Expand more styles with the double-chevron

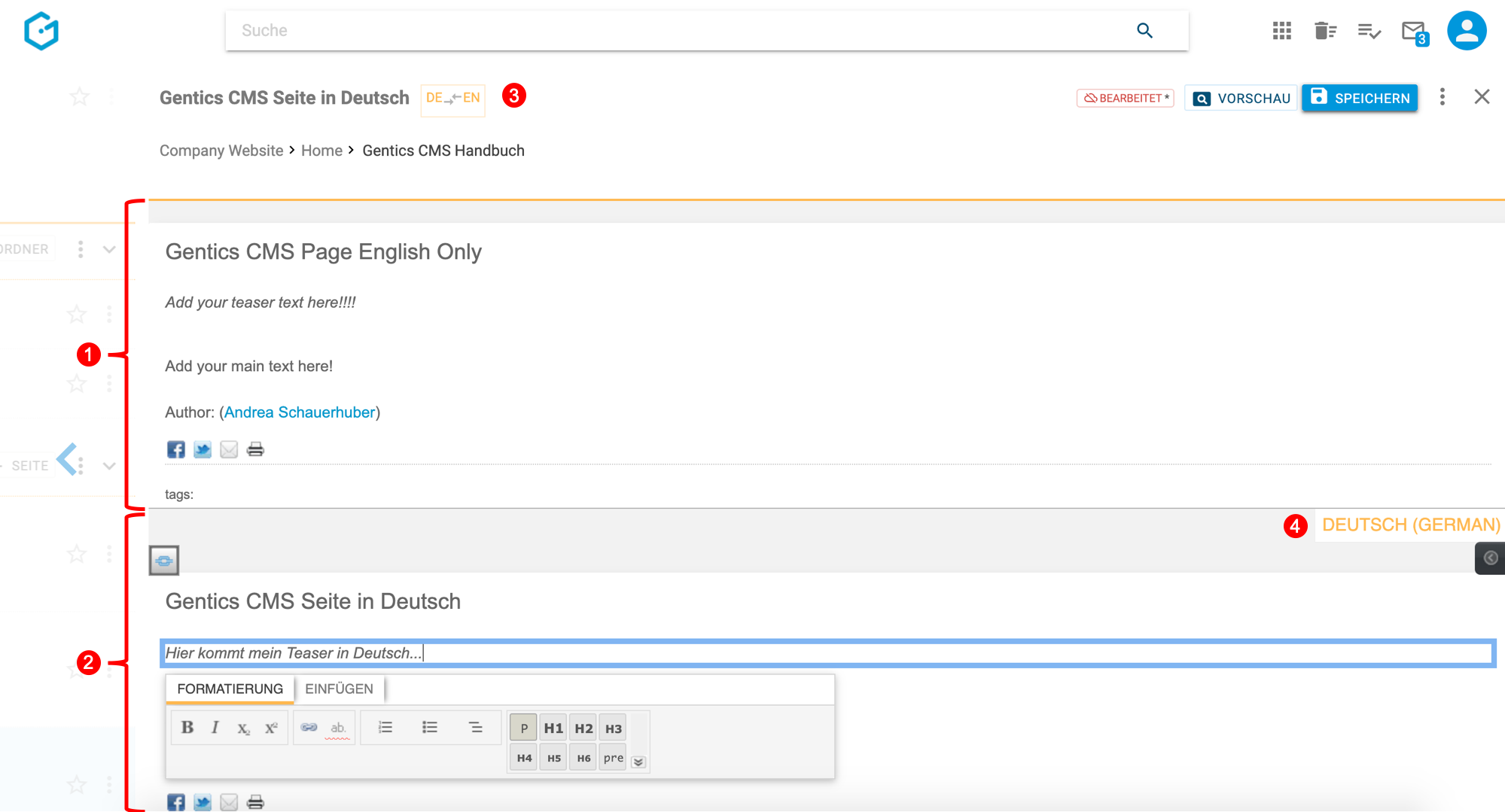point(638,762)
